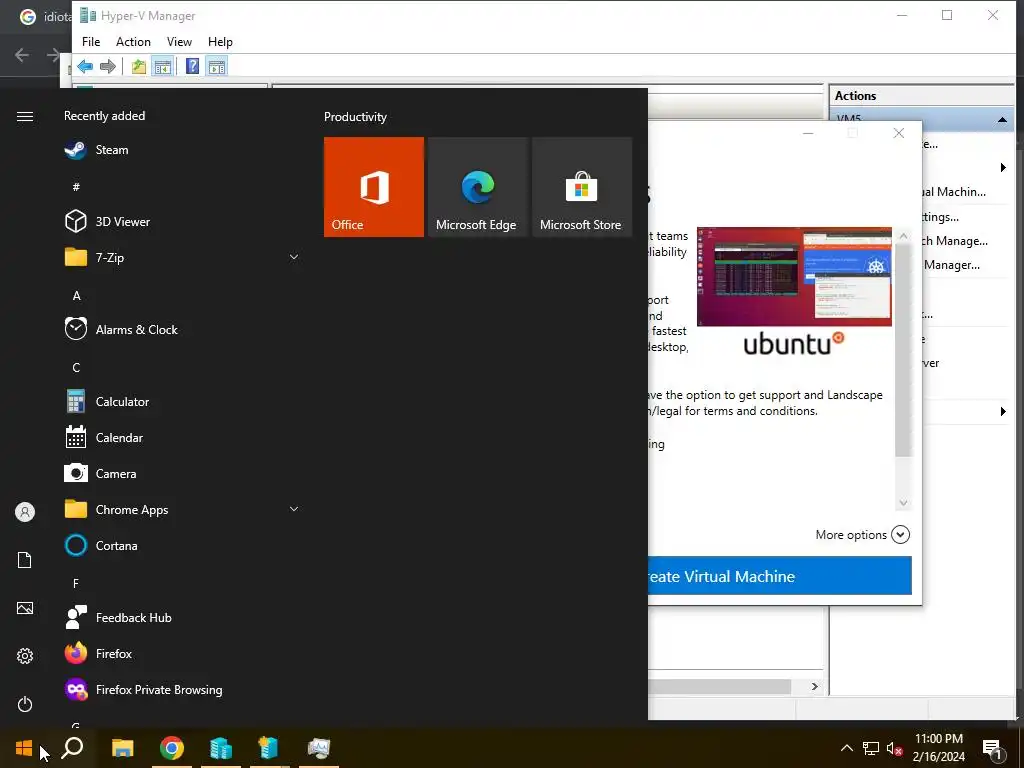Toggle Show/Hide Action Pane toolbar icon
Image resolution: width=1024 pixels, height=768 pixels.
click(217, 66)
